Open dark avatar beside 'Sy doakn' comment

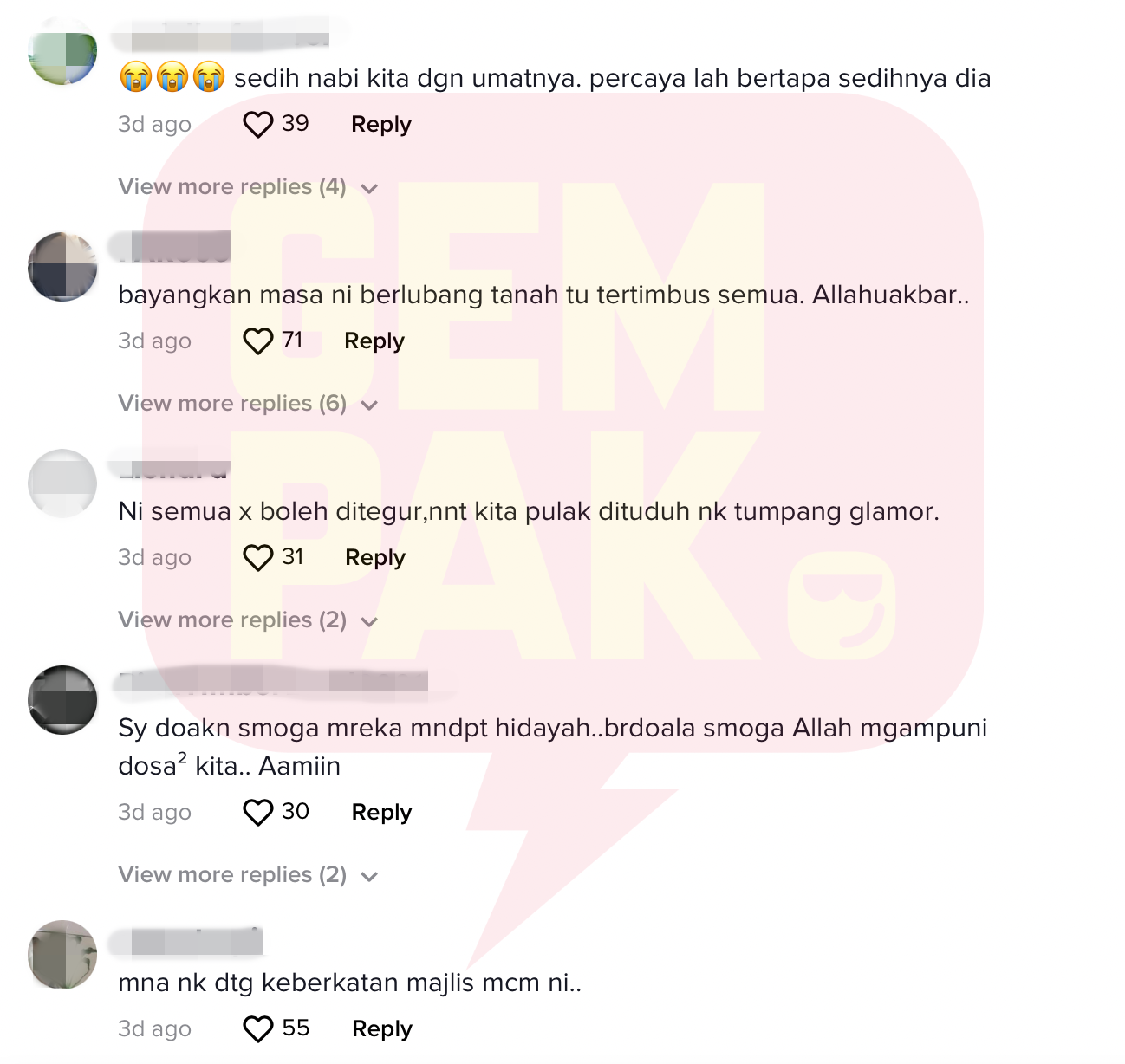[x=62, y=700]
